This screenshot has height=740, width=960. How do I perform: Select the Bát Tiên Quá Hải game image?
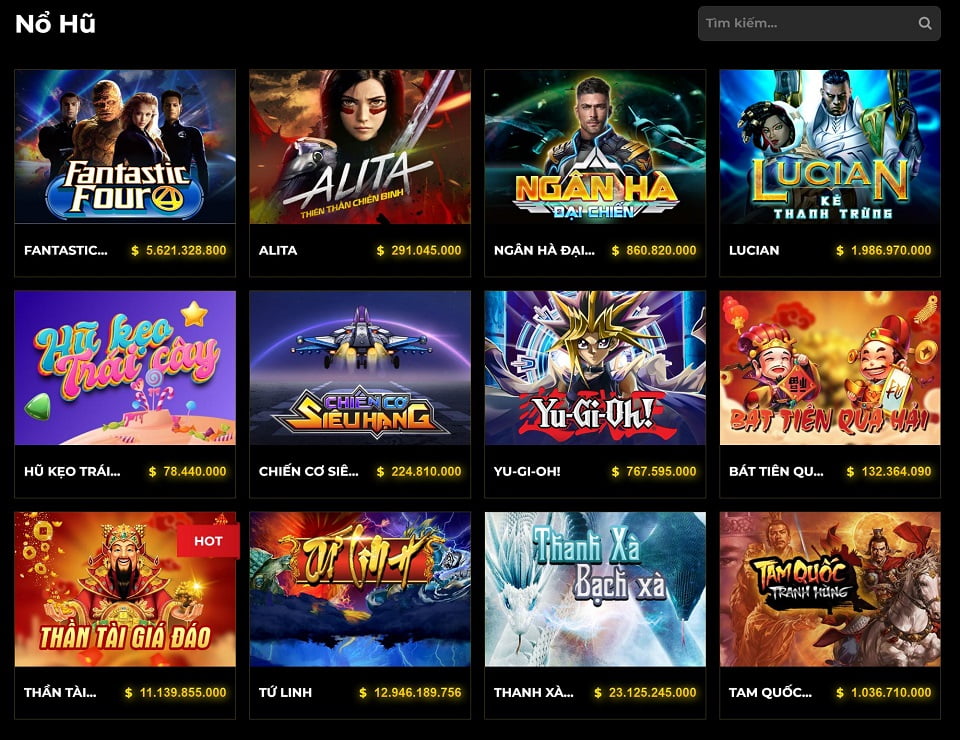click(x=830, y=368)
